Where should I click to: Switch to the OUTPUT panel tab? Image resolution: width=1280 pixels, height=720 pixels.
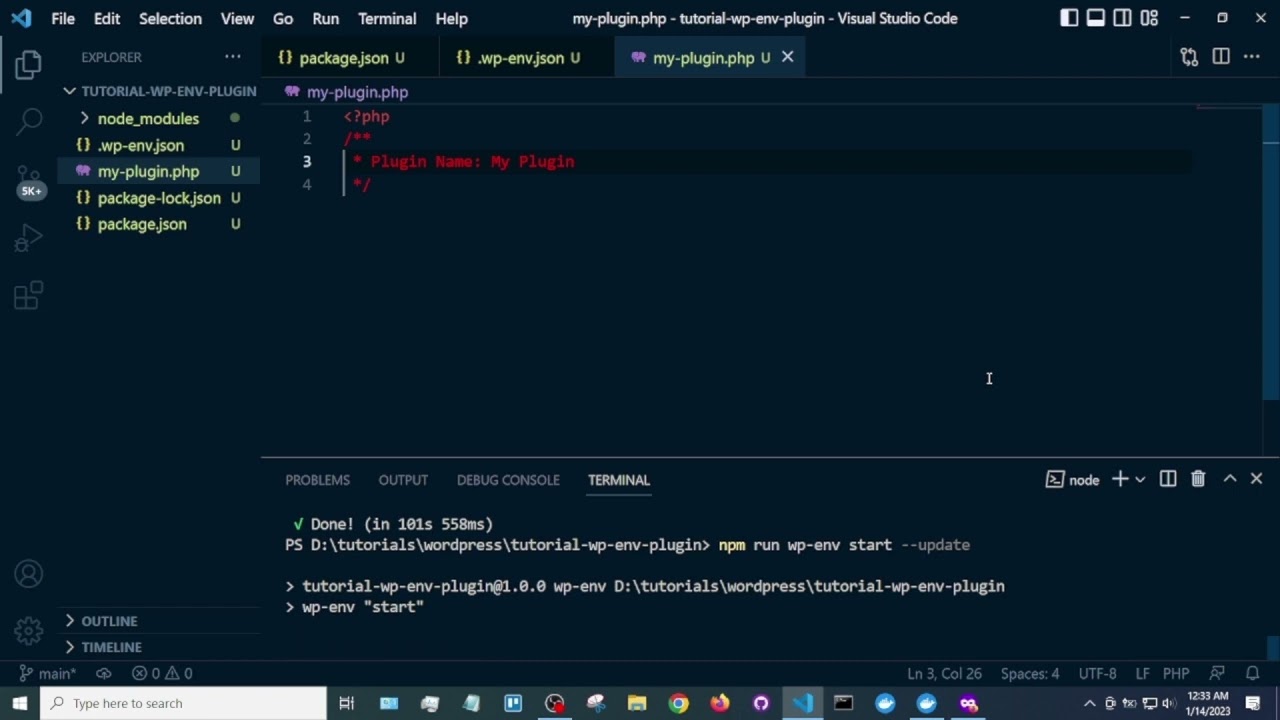pos(403,480)
